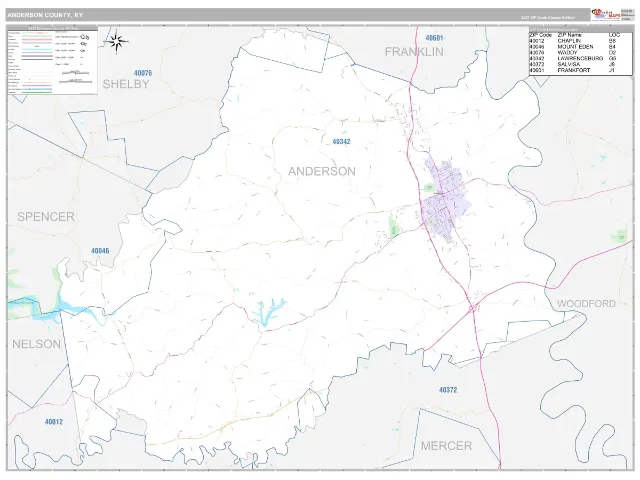
Task: Select the ANDERSON county label
Action: pos(322,171)
